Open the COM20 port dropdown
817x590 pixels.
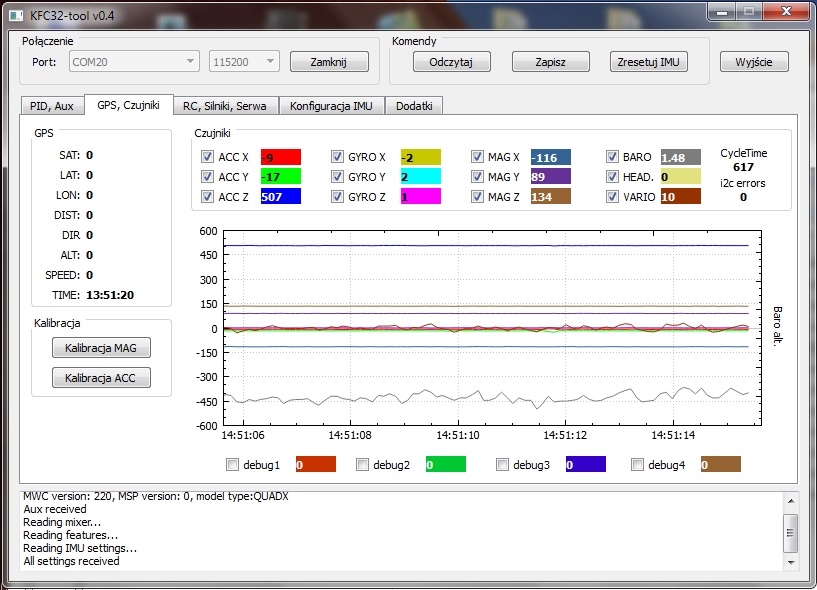(x=134, y=62)
